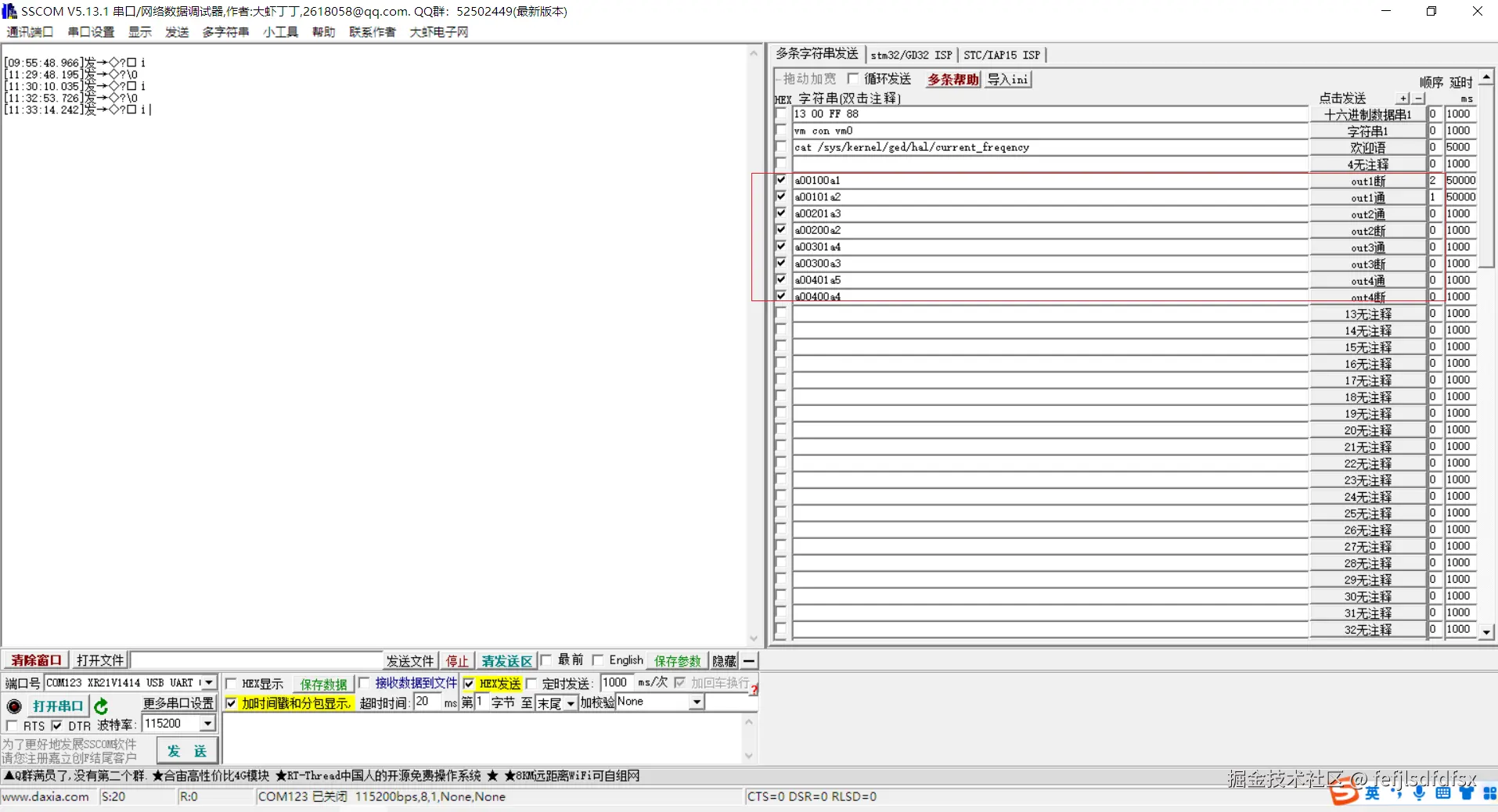Screen dimensions: 1498x812
Task: Click the 打开串口 open port button
Action: [x=57, y=706]
